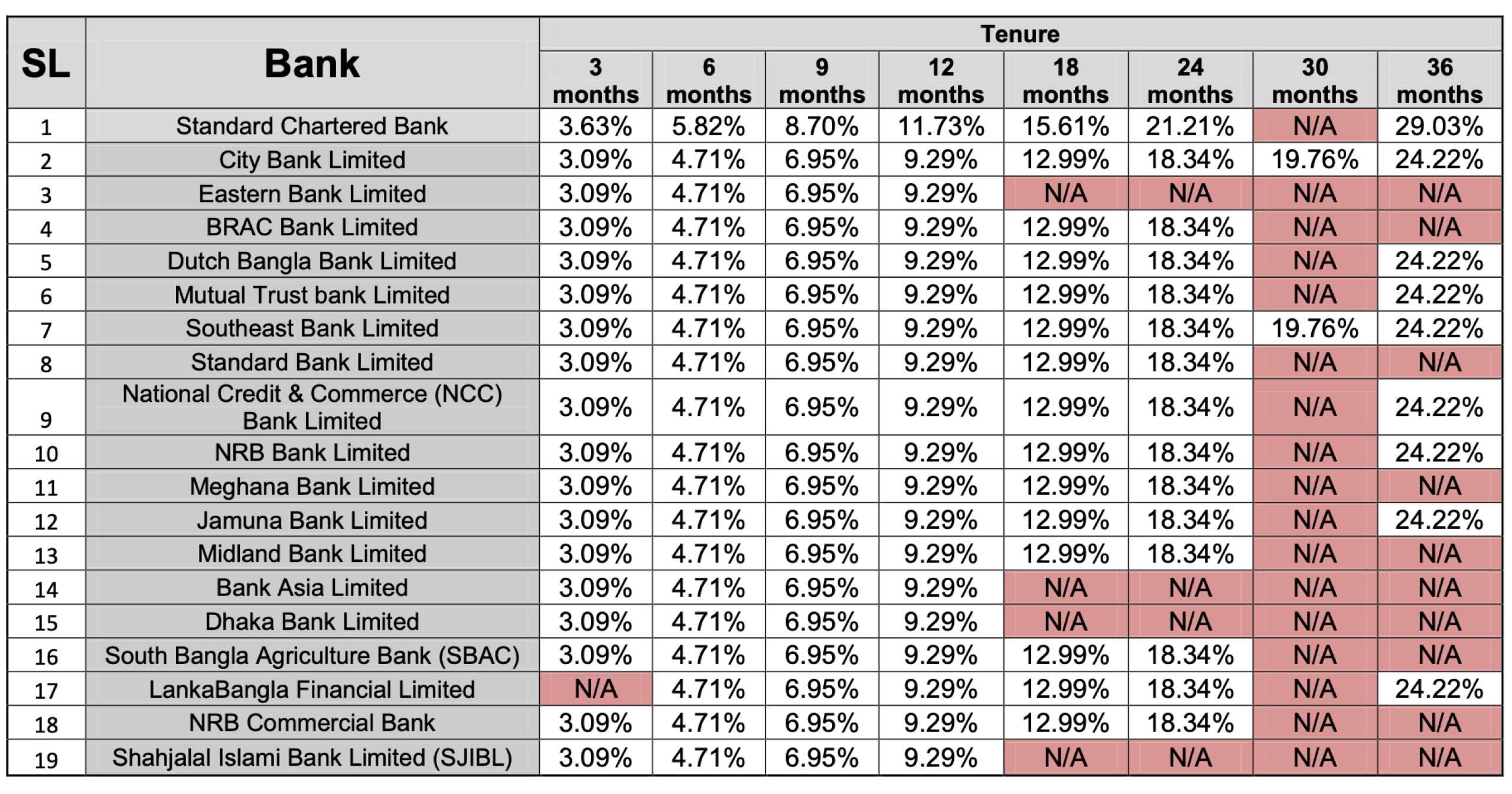Viewport: 1512px width, 794px height.
Task: Select the Bank column header
Action: point(312,63)
